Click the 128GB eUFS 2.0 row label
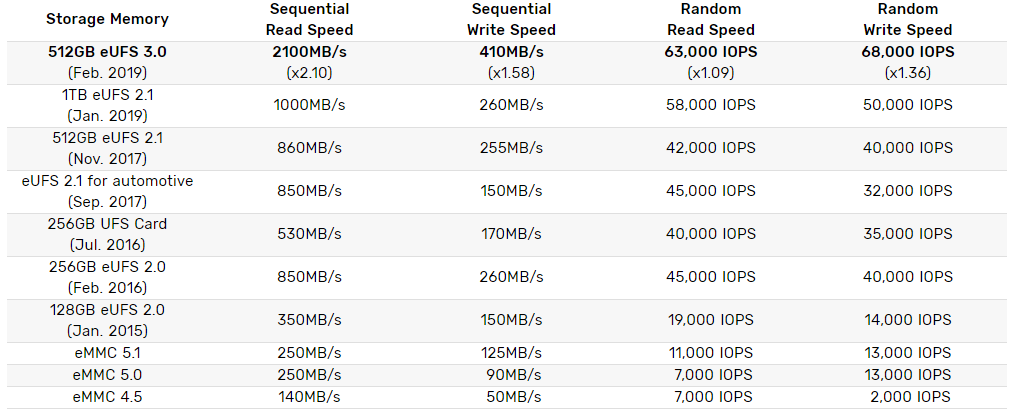Image resolution: width=1014 pixels, height=417 pixels. coord(107,320)
